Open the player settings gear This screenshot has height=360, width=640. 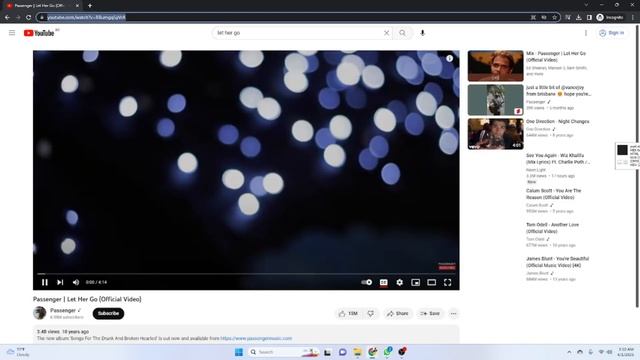[x=400, y=282]
